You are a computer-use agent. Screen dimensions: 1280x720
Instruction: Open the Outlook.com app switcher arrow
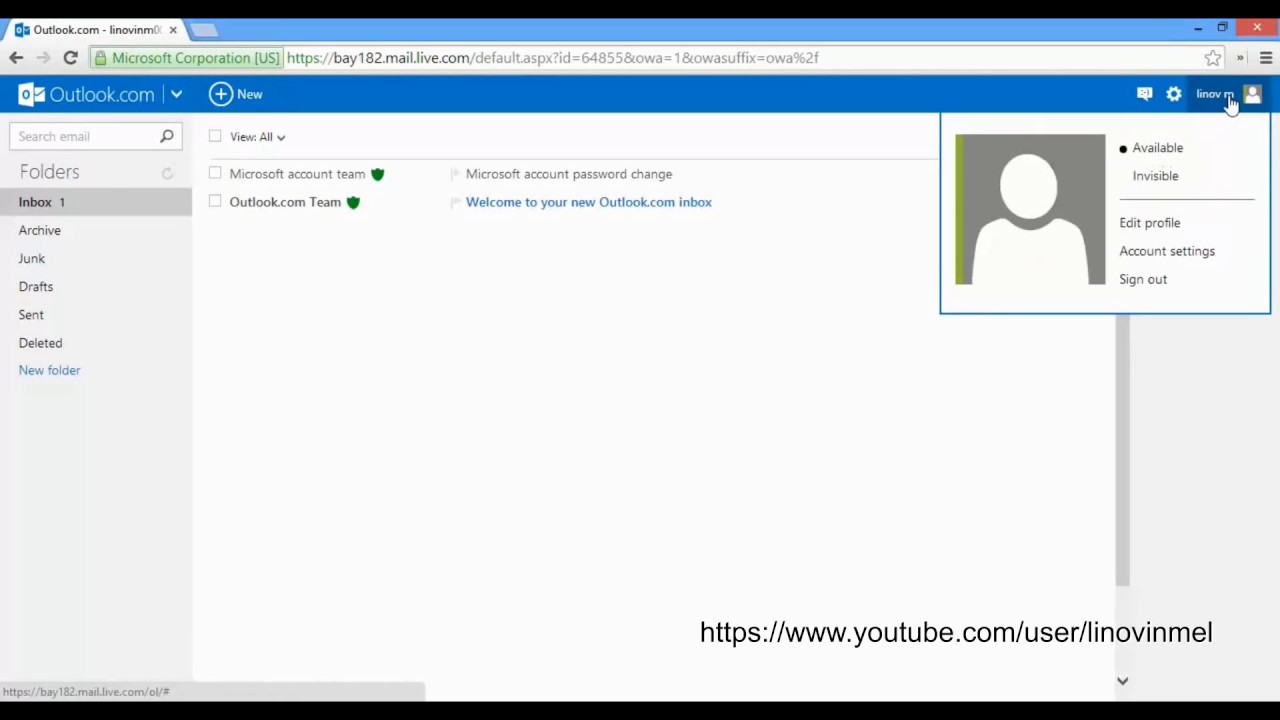coord(176,94)
